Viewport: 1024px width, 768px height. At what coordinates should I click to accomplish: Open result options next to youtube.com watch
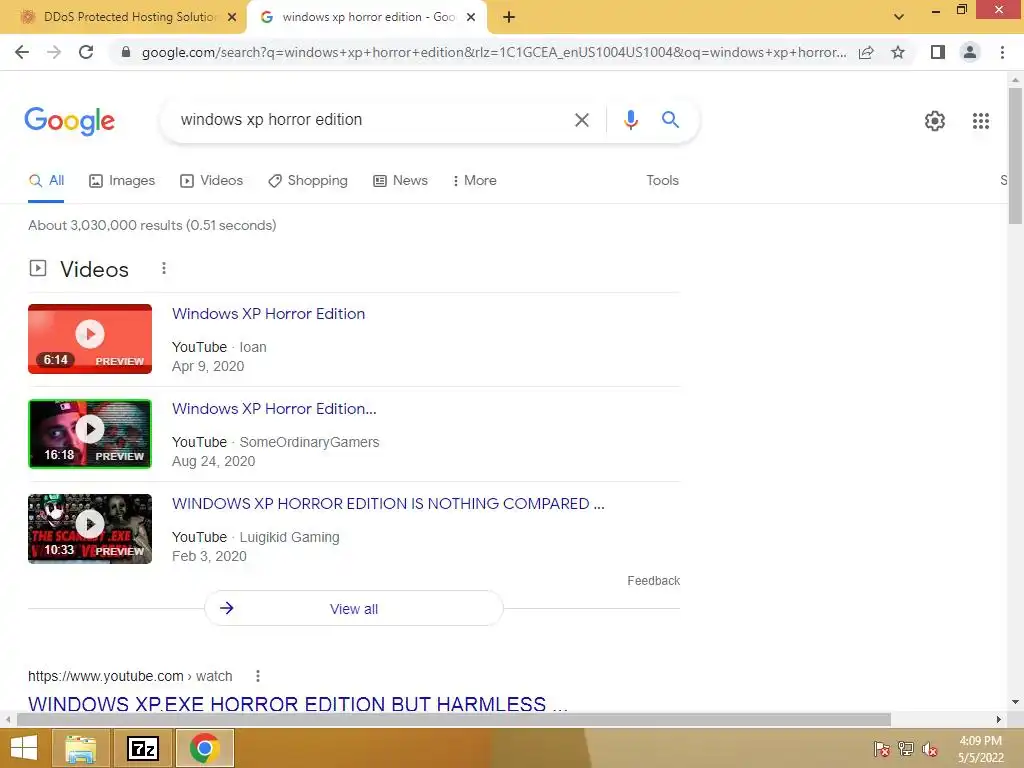258,676
